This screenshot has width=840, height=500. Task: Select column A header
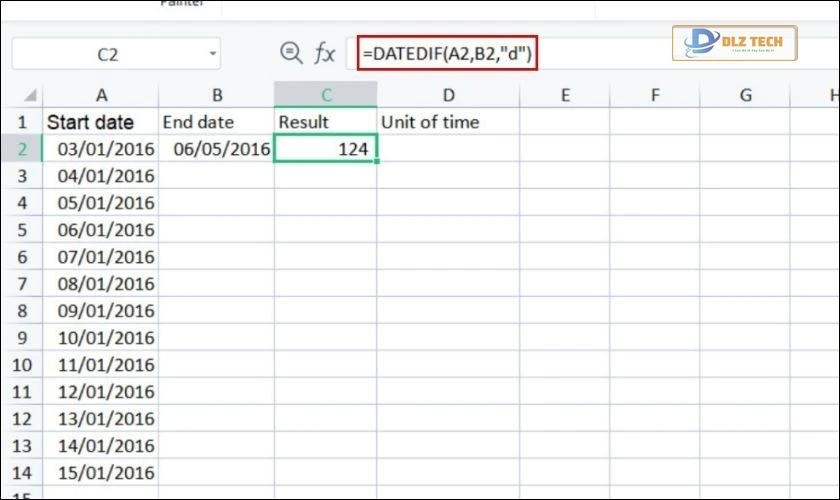point(101,95)
